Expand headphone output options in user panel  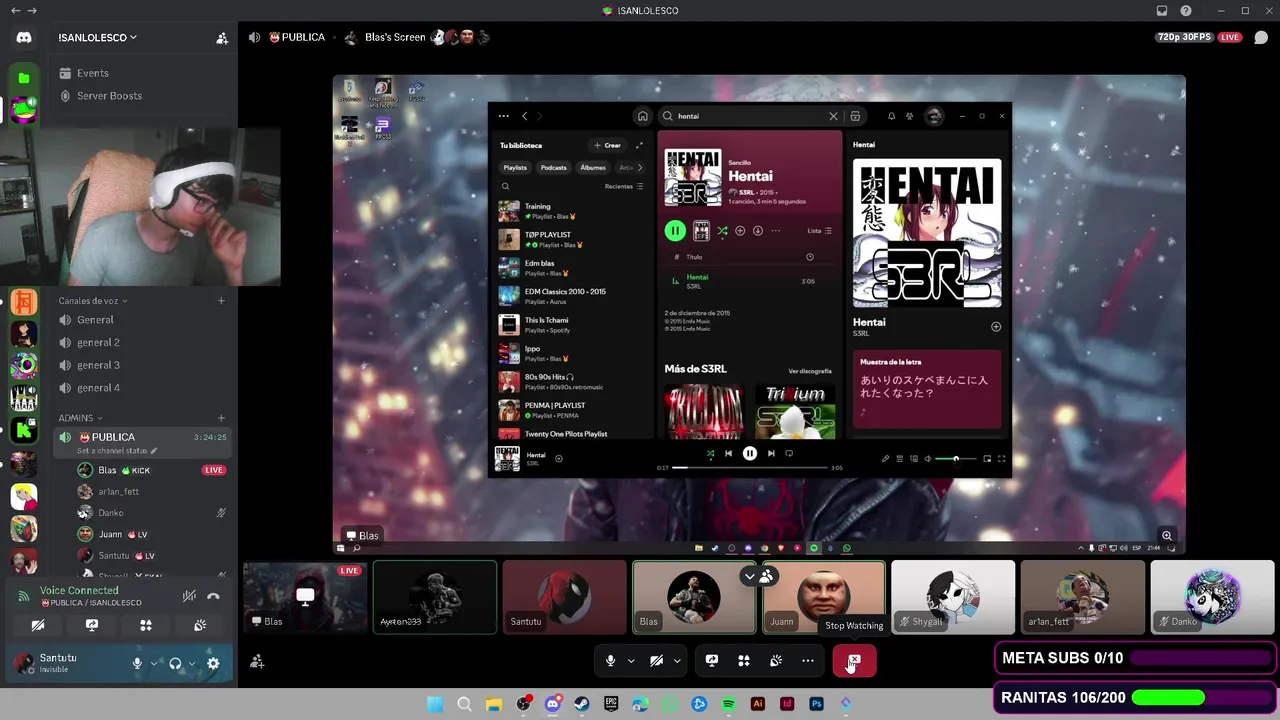[191, 663]
